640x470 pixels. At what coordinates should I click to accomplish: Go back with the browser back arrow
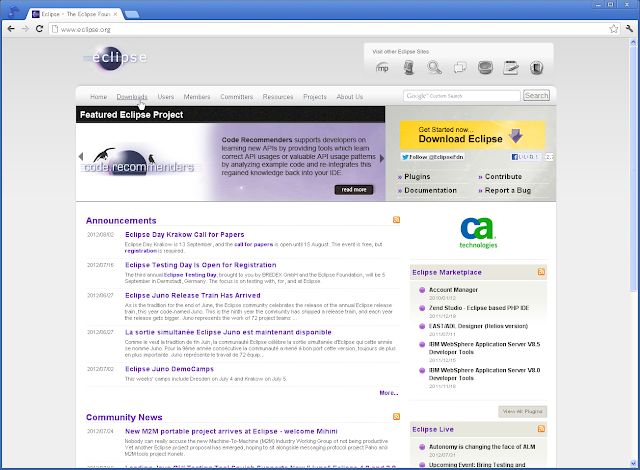(11, 29)
